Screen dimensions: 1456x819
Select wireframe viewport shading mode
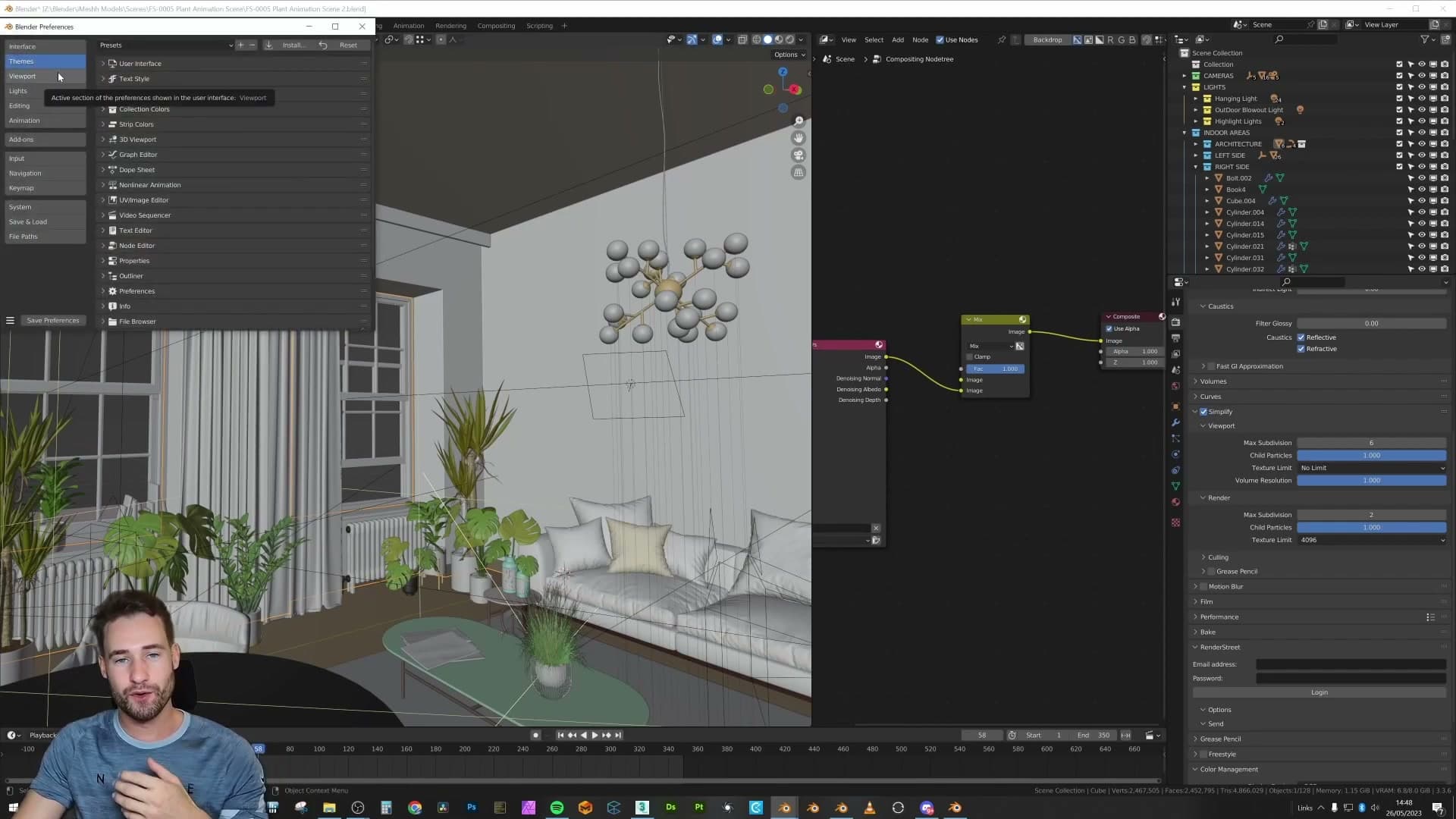point(756,39)
